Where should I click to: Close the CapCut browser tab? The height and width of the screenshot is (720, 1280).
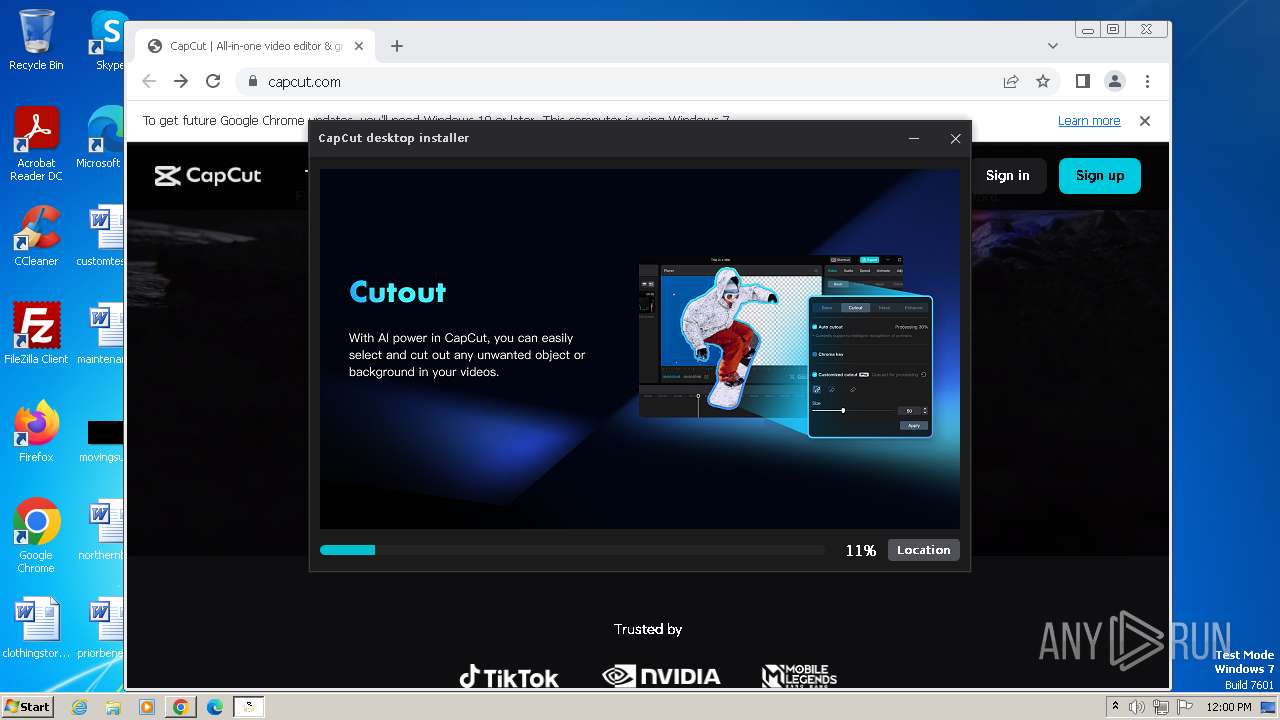(x=359, y=46)
